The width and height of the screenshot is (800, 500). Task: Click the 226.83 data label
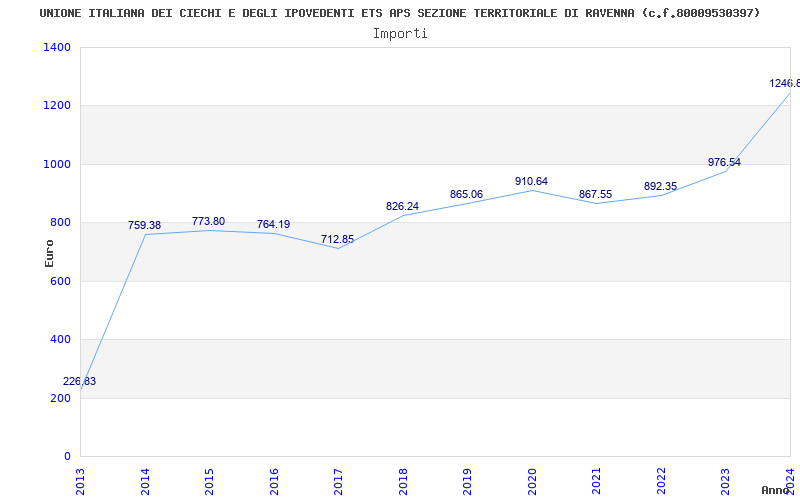click(79, 382)
